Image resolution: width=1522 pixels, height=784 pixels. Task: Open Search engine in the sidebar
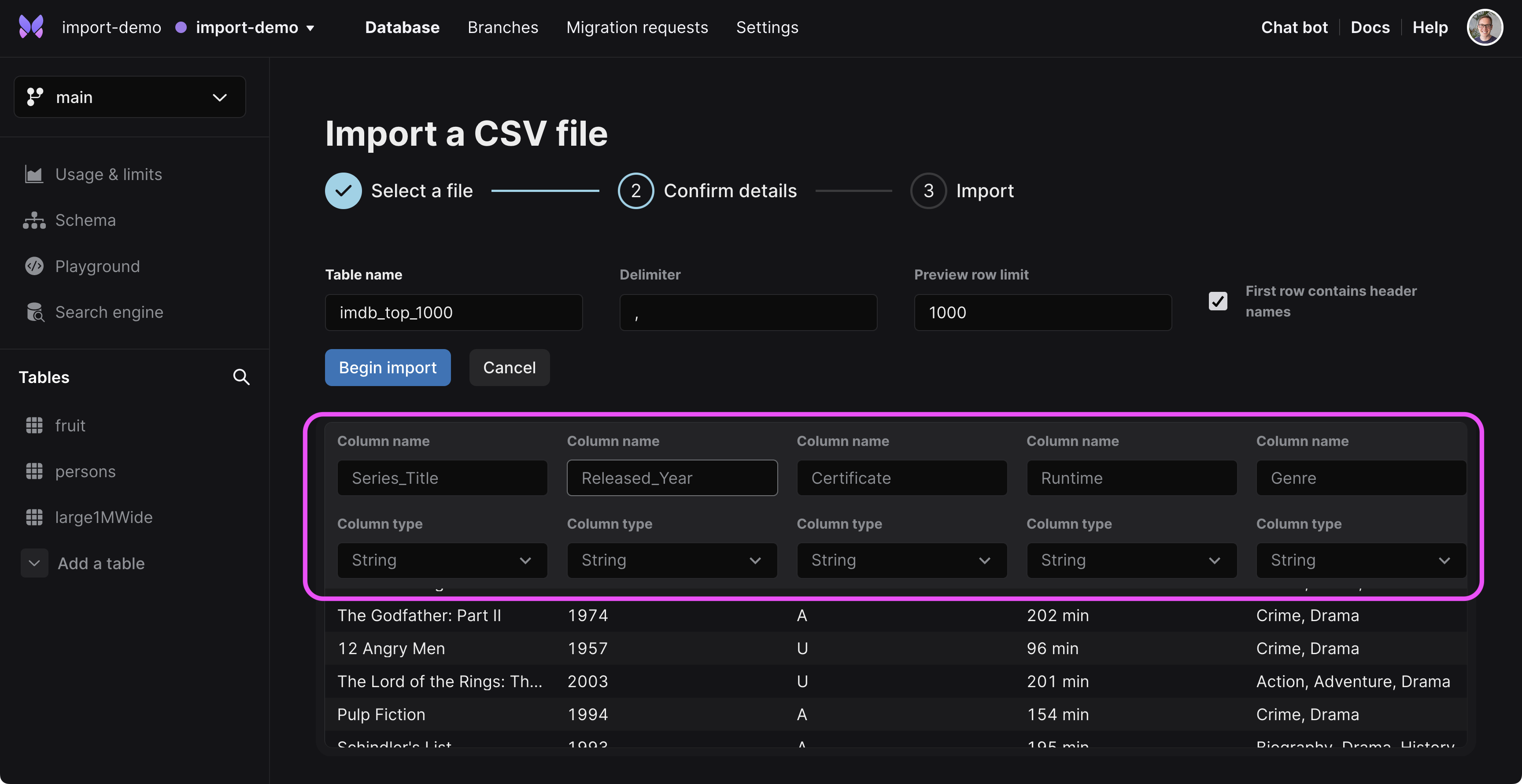point(109,312)
